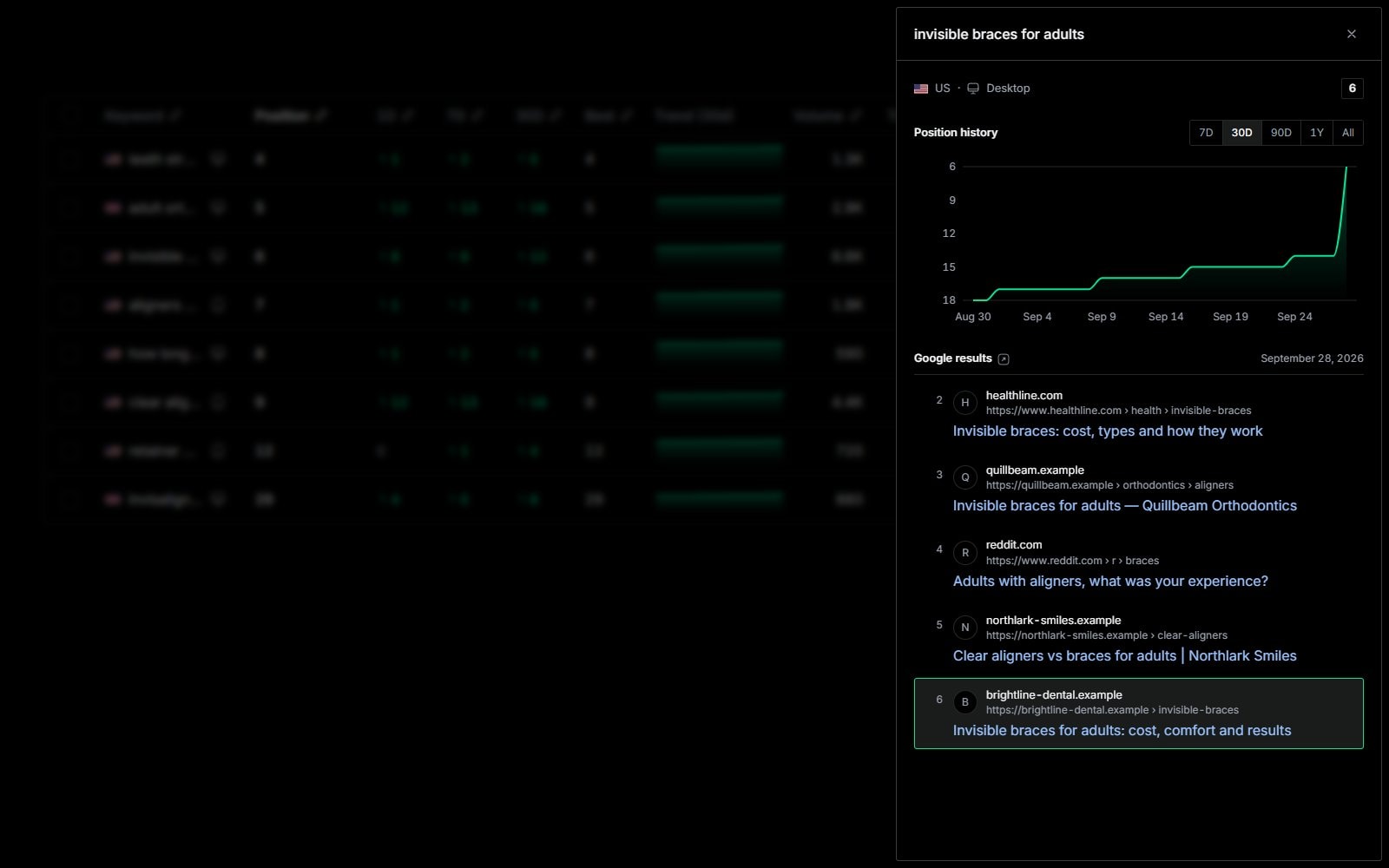Select the 90D range tab

click(x=1280, y=133)
